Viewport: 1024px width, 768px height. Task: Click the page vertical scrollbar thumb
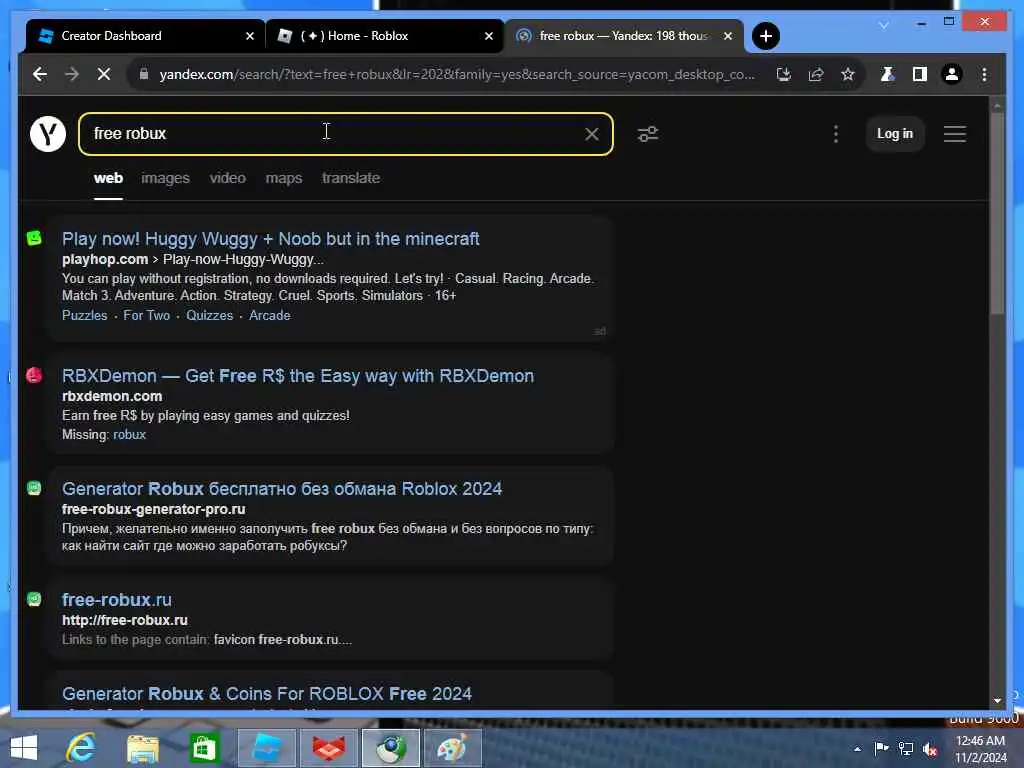point(997,212)
